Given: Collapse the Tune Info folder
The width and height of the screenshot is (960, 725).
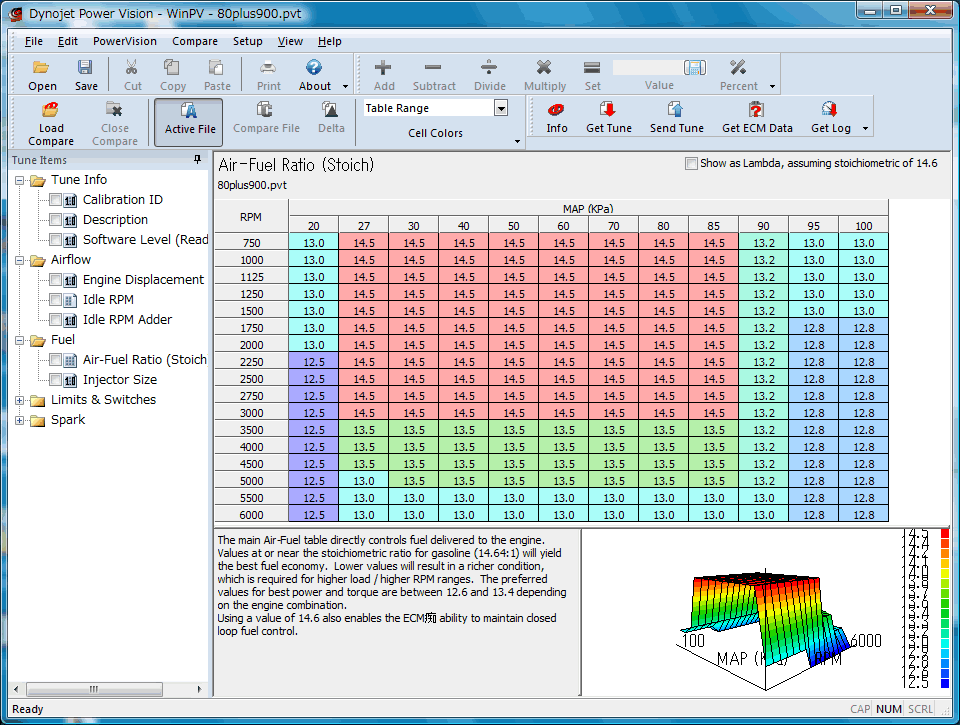Looking at the screenshot, I should [x=20, y=181].
